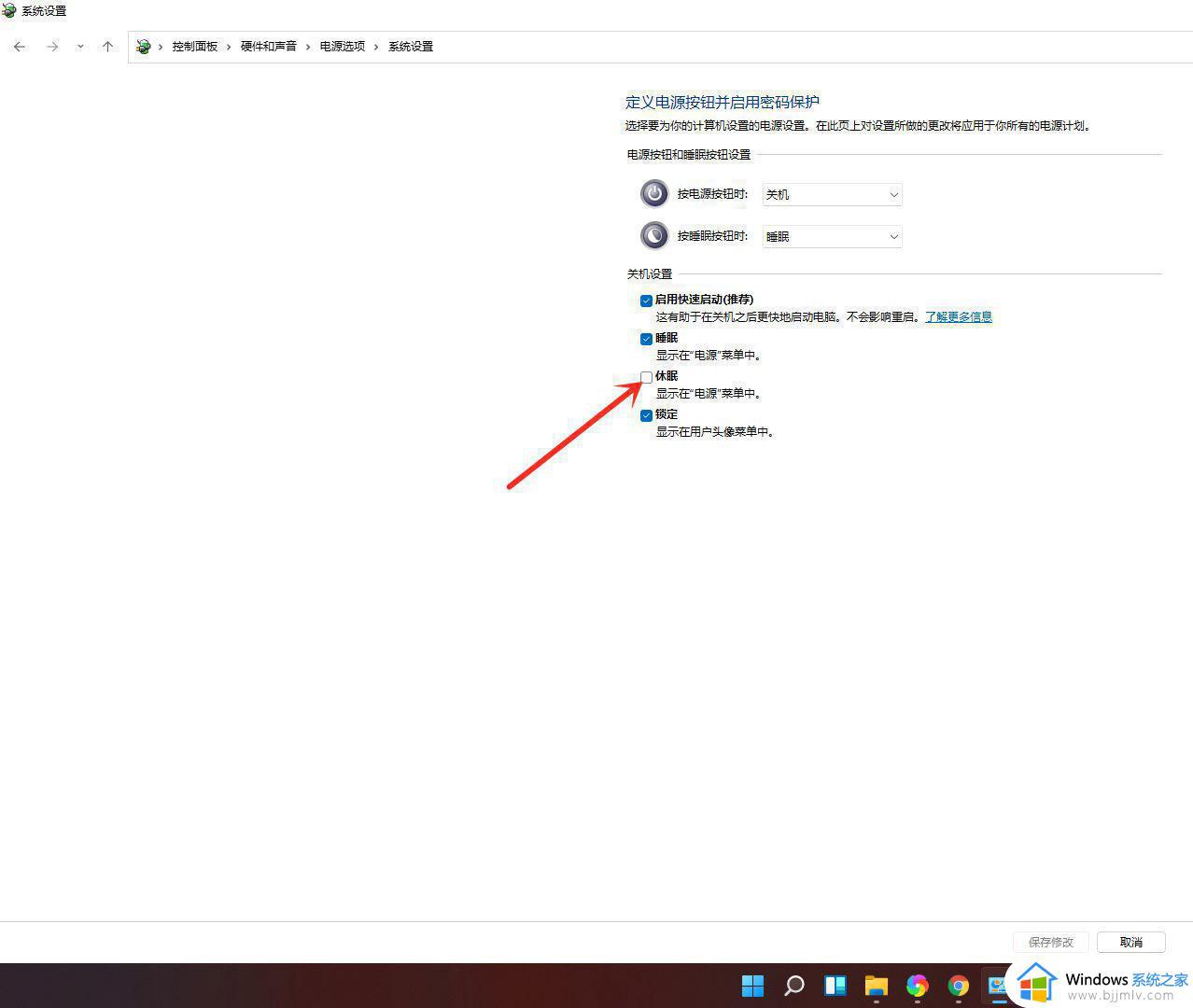Click the 保存修改 button
The height and width of the screenshot is (1008, 1193).
(1051, 942)
